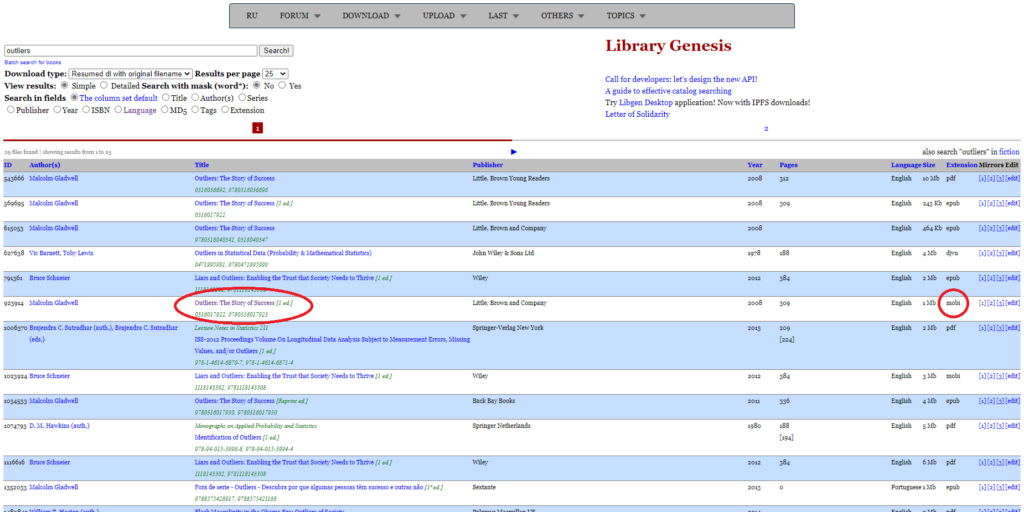
Task: Sort results by Year column header
Action: click(x=755, y=165)
